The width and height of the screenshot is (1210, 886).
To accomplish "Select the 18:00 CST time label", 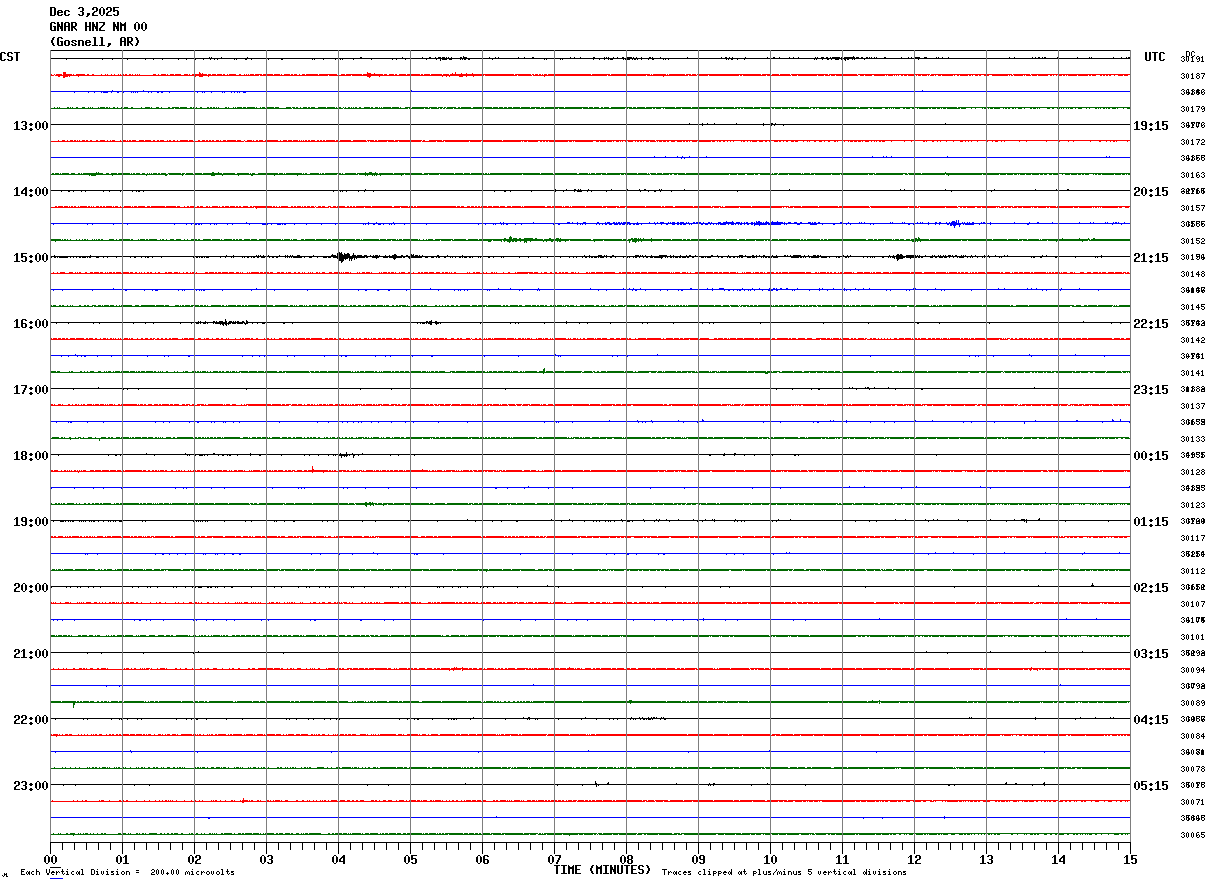I will 31,455.
